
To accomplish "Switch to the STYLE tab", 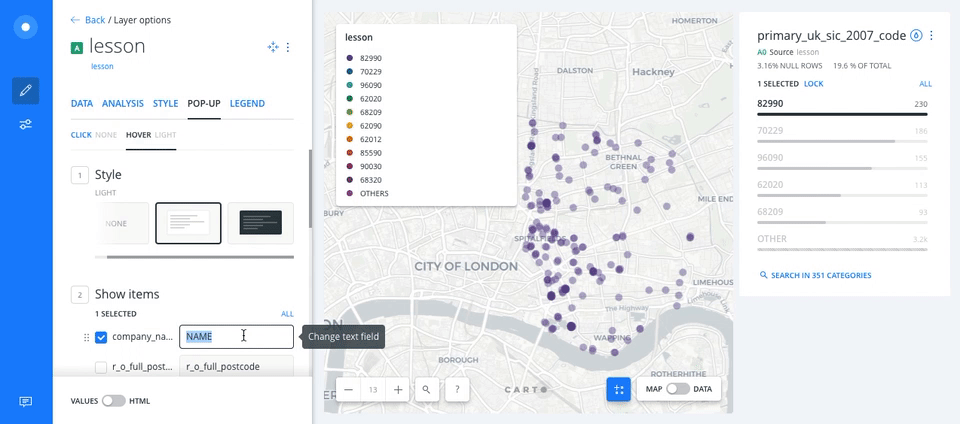I will click(165, 103).
